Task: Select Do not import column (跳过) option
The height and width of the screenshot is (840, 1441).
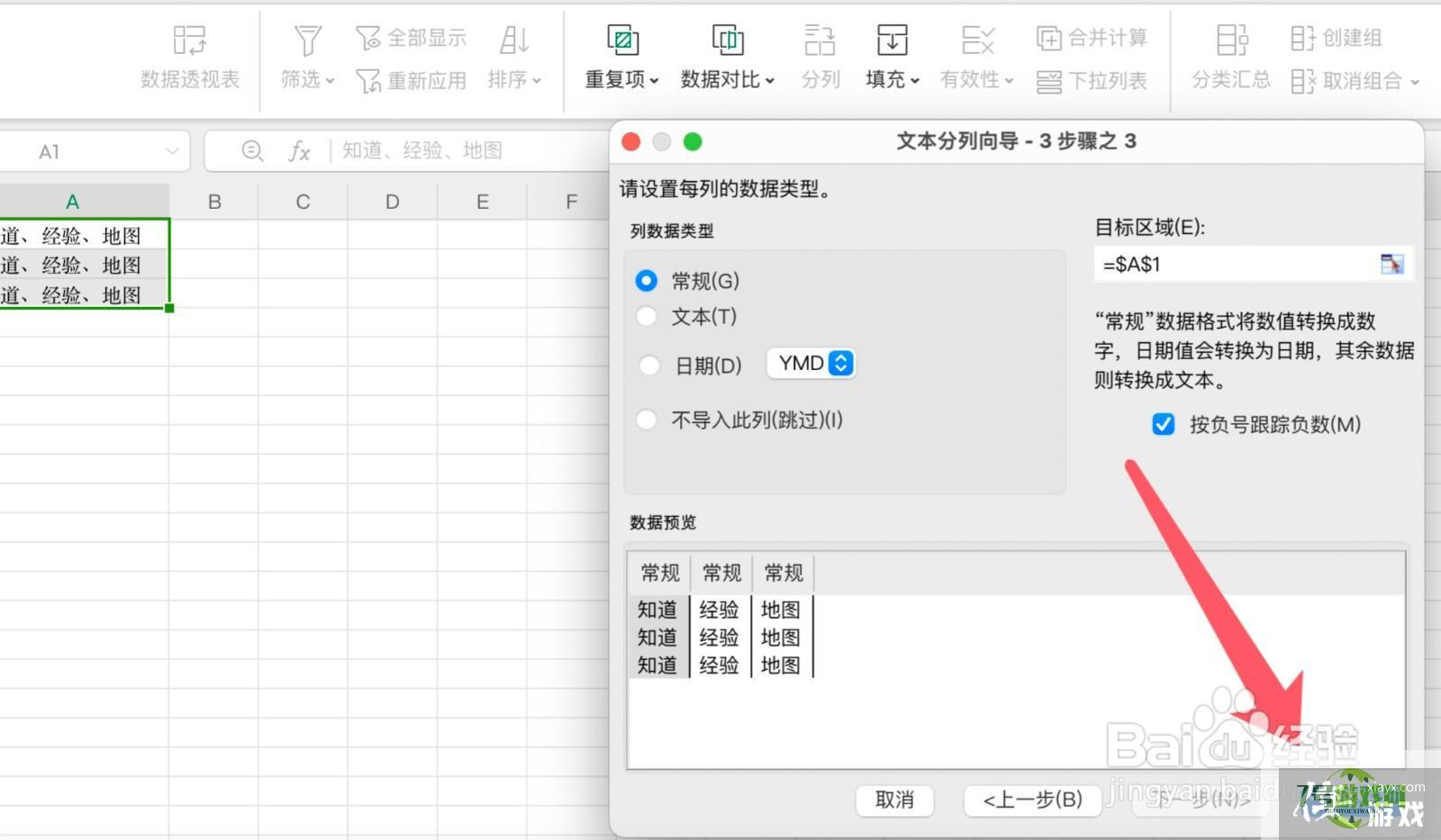Action: pyautogui.click(x=646, y=420)
